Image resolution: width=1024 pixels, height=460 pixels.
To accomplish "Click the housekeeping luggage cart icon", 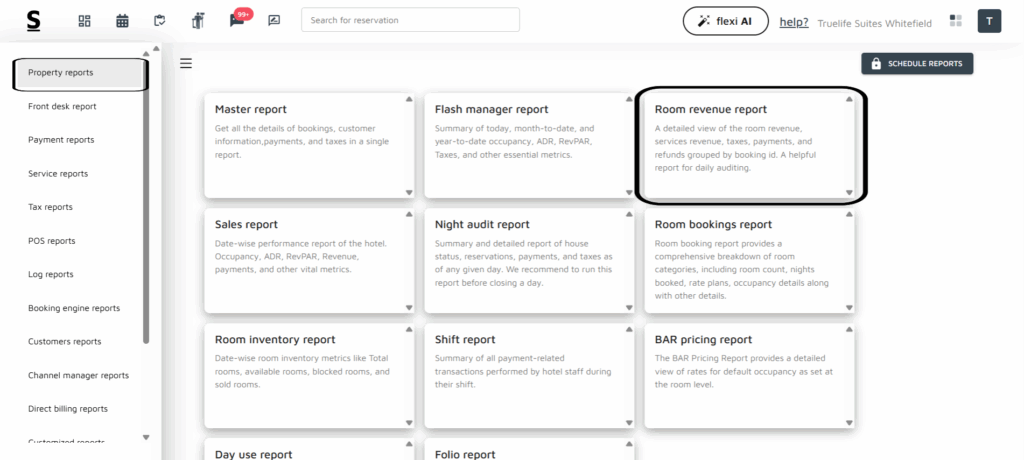I will point(198,21).
